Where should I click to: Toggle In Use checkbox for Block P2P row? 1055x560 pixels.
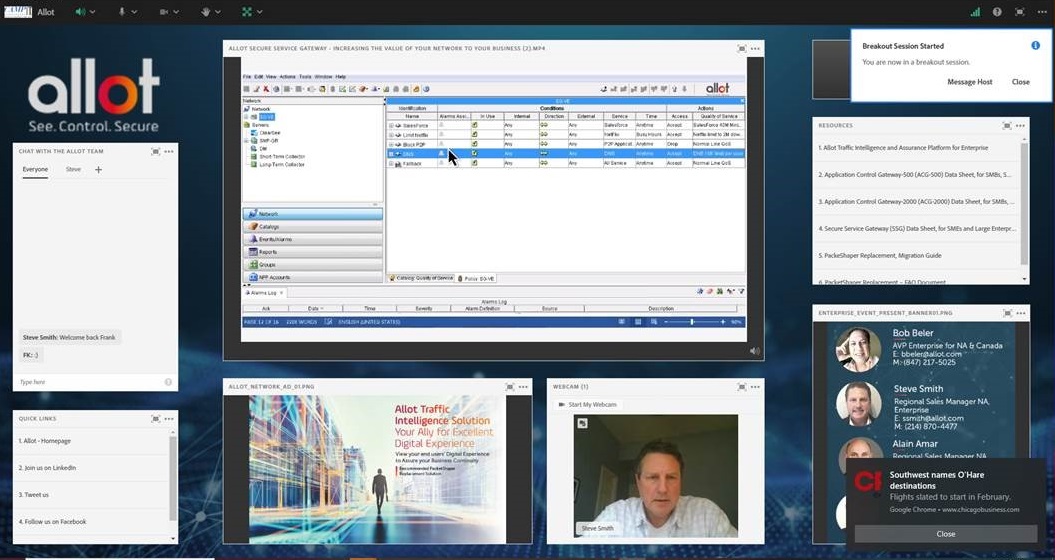(474, 144)
